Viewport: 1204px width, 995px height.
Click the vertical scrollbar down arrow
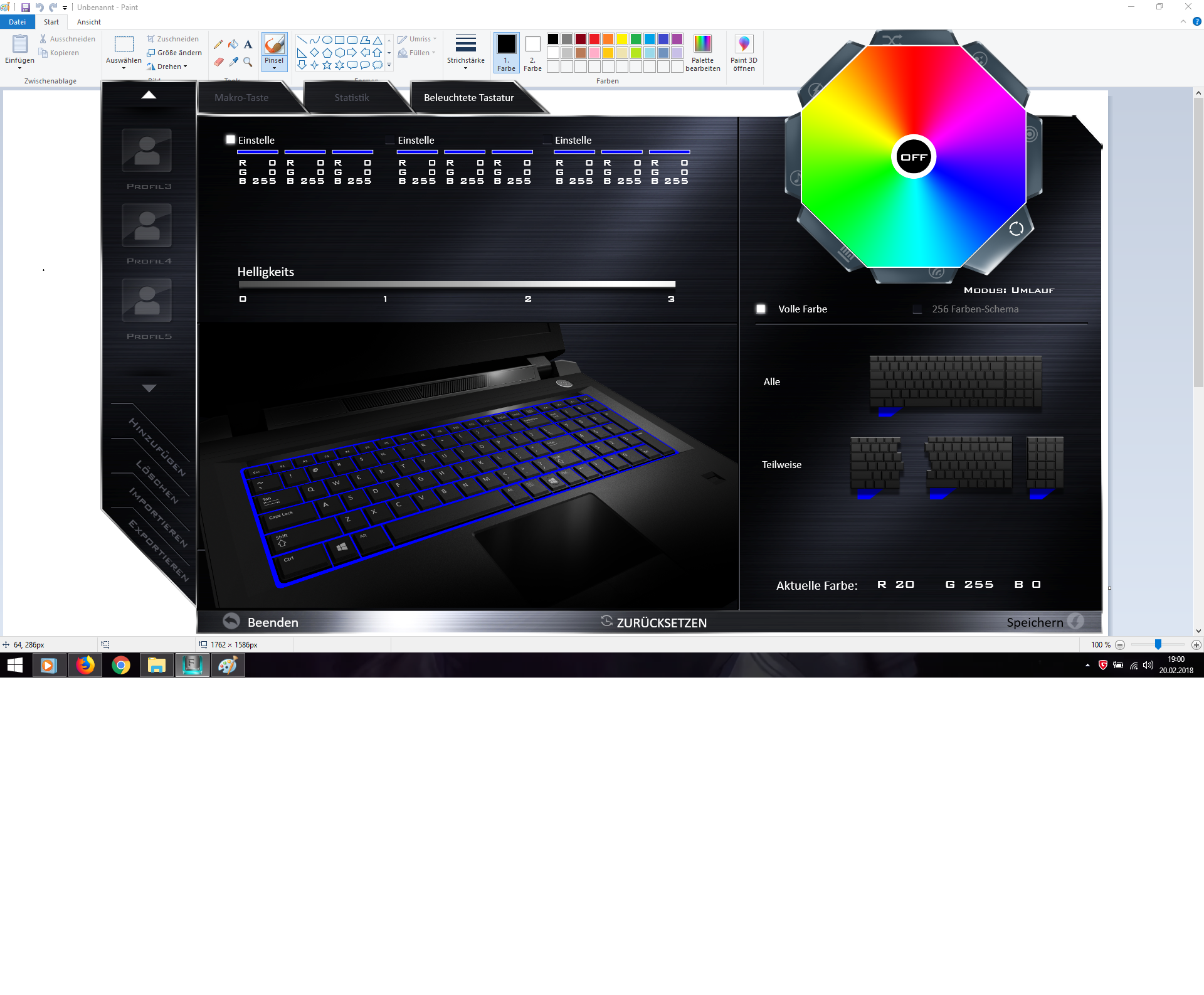click(x=1198, y=631)
